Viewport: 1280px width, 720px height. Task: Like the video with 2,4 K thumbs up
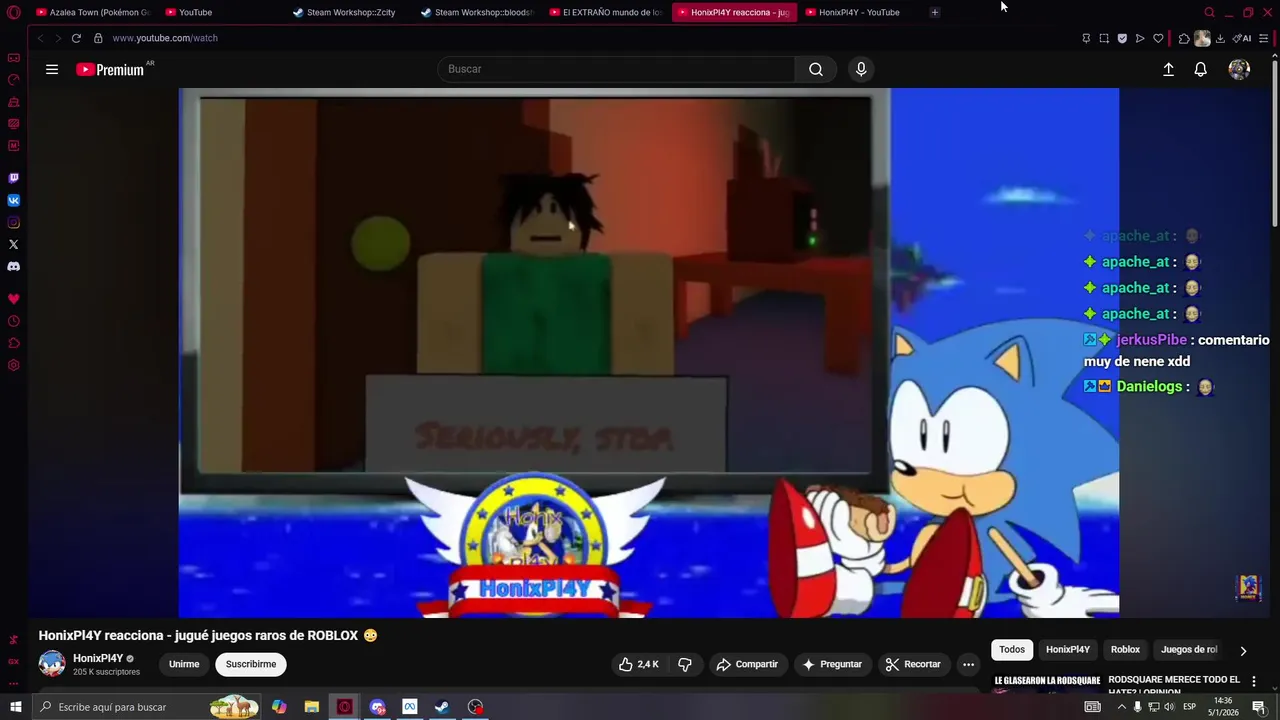638,664
